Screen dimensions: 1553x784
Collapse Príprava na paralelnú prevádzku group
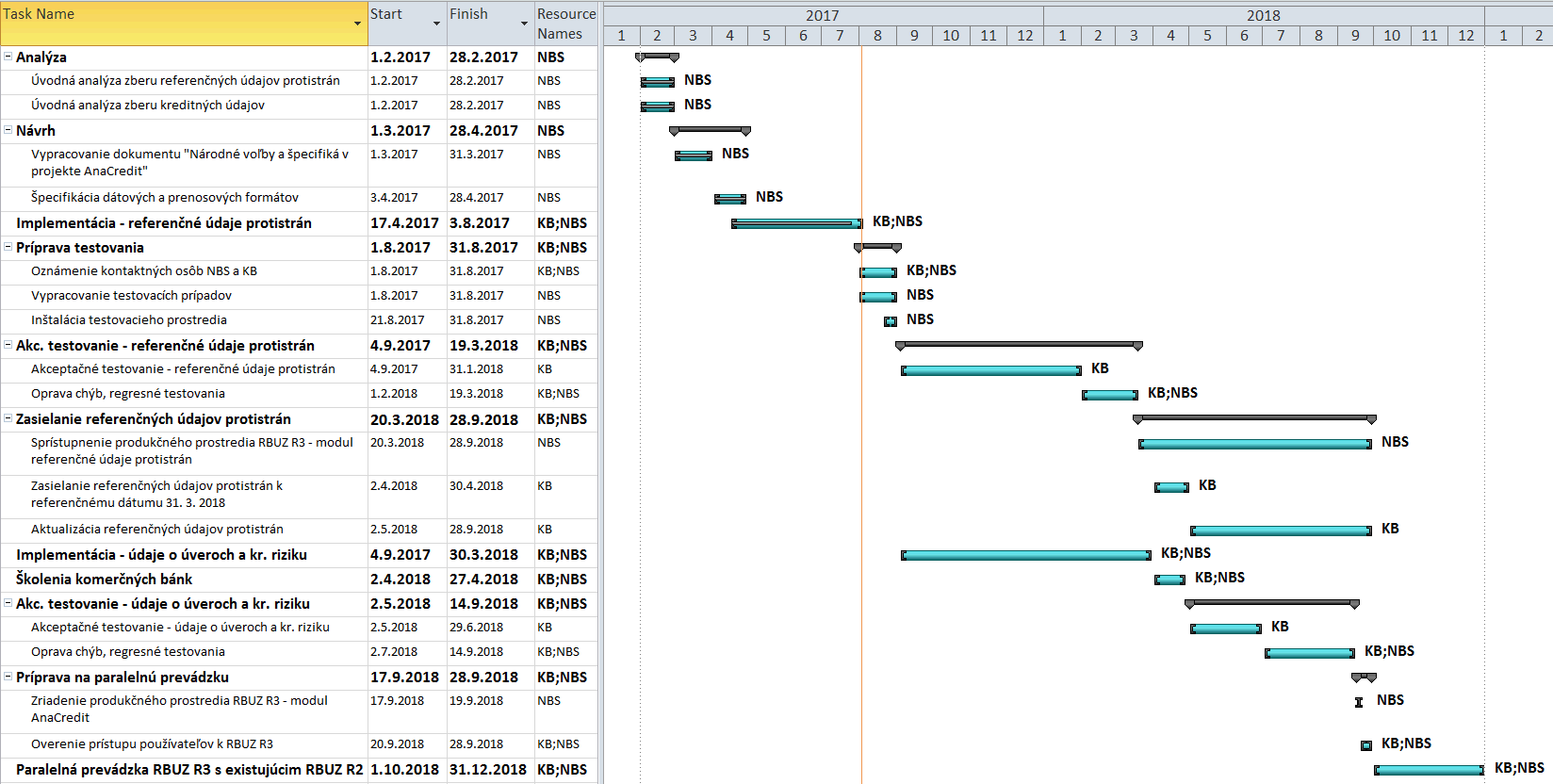coord(8,677)
